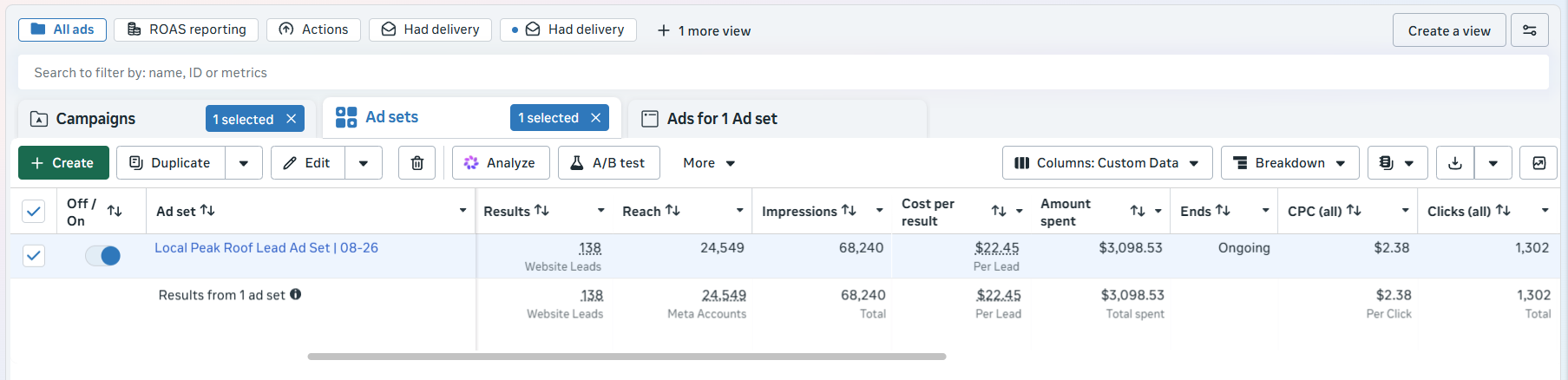Open Ad set column menu caret
Screen dimensions: 1568x380
463,211
